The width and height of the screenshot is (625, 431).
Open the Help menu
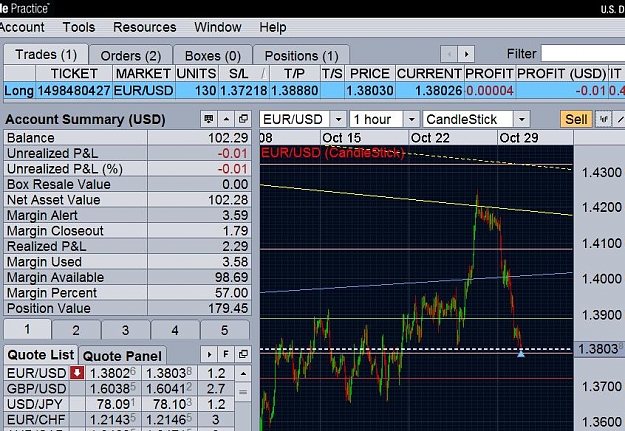pos(273,27)
